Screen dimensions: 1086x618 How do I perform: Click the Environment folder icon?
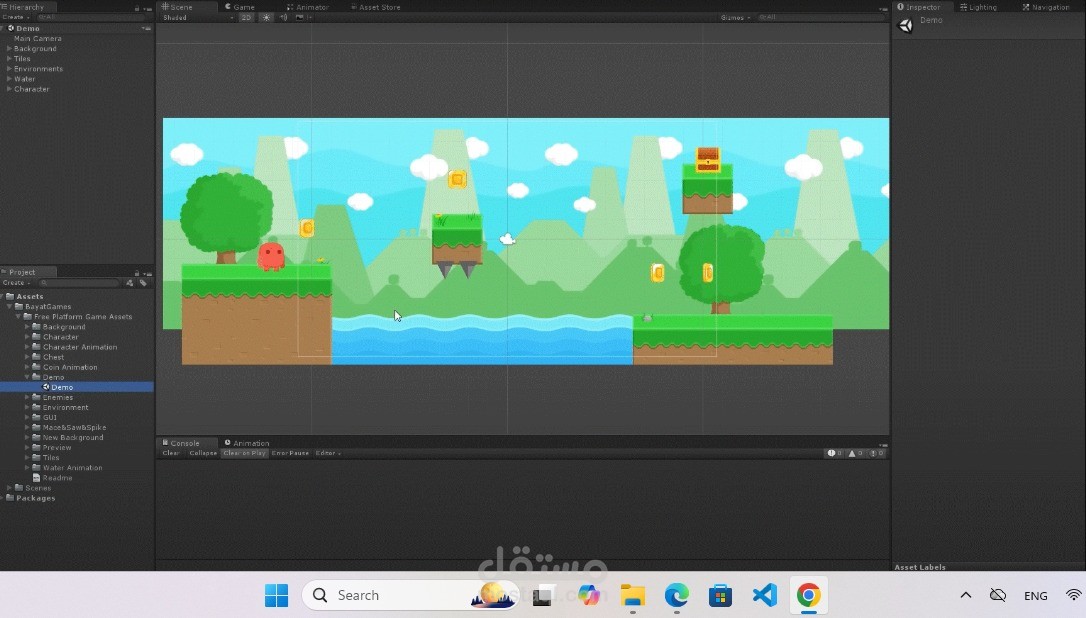(x=37, y=407)
